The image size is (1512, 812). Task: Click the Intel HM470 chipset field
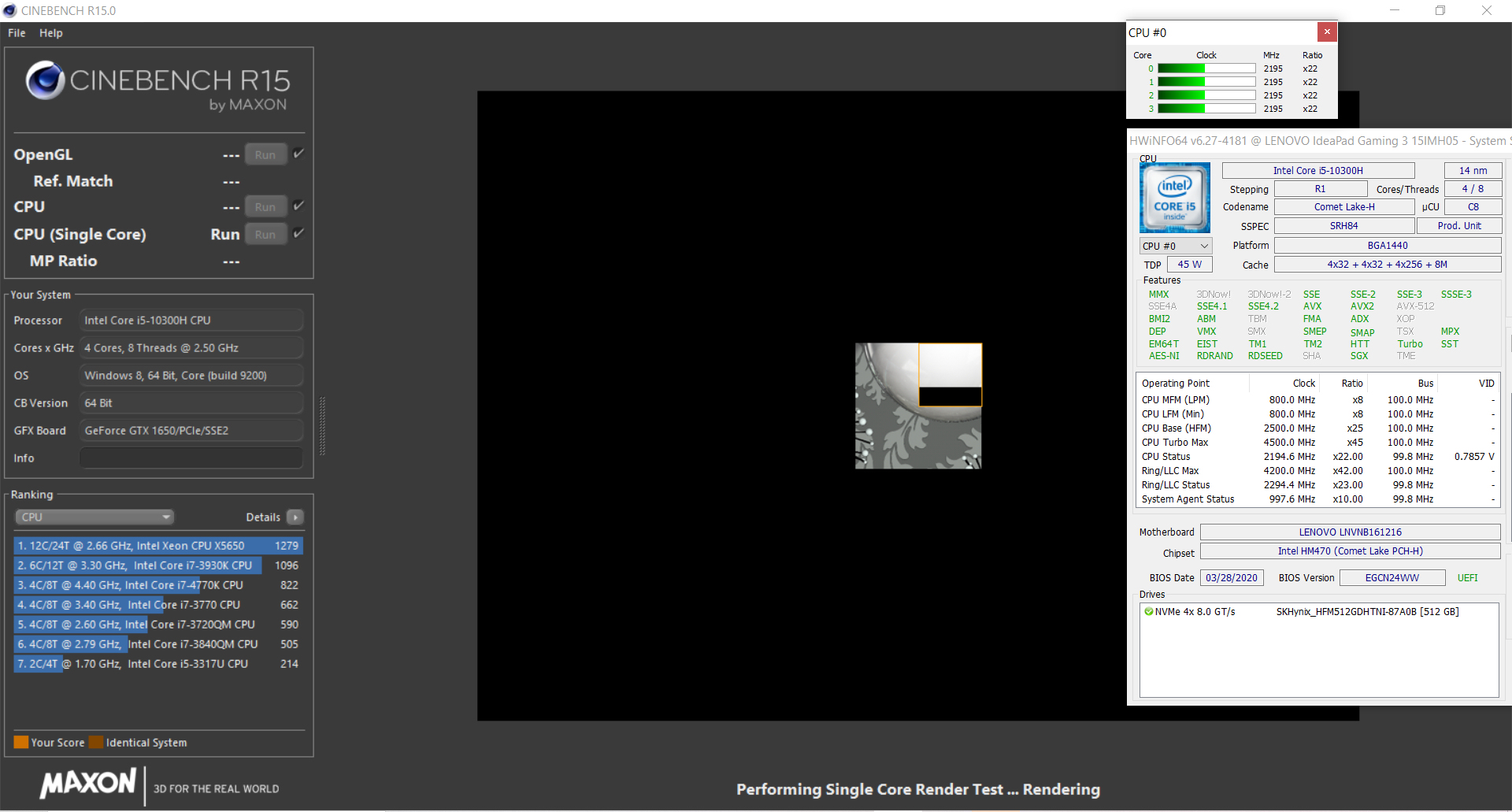(x=1351, y=551)
